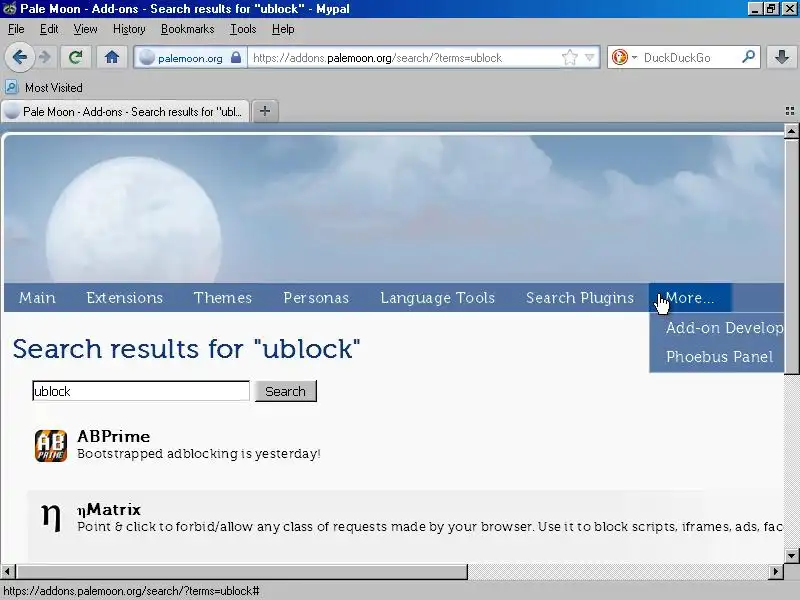This screenshot has width=800, height=600.
Task: Open the ABPrime add-on title
Action: point(114,436)
